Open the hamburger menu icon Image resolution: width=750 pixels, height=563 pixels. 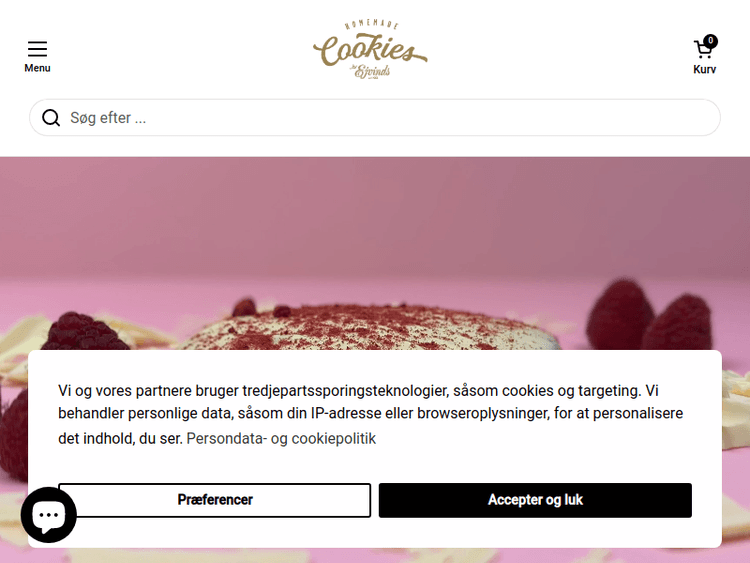[x=37, y=49]
